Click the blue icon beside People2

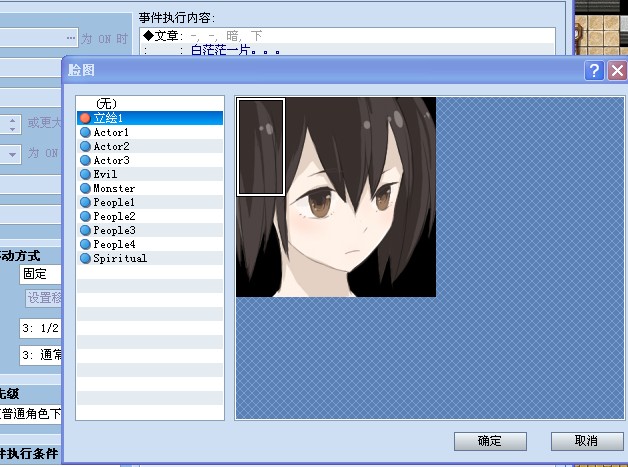[85, 216]
